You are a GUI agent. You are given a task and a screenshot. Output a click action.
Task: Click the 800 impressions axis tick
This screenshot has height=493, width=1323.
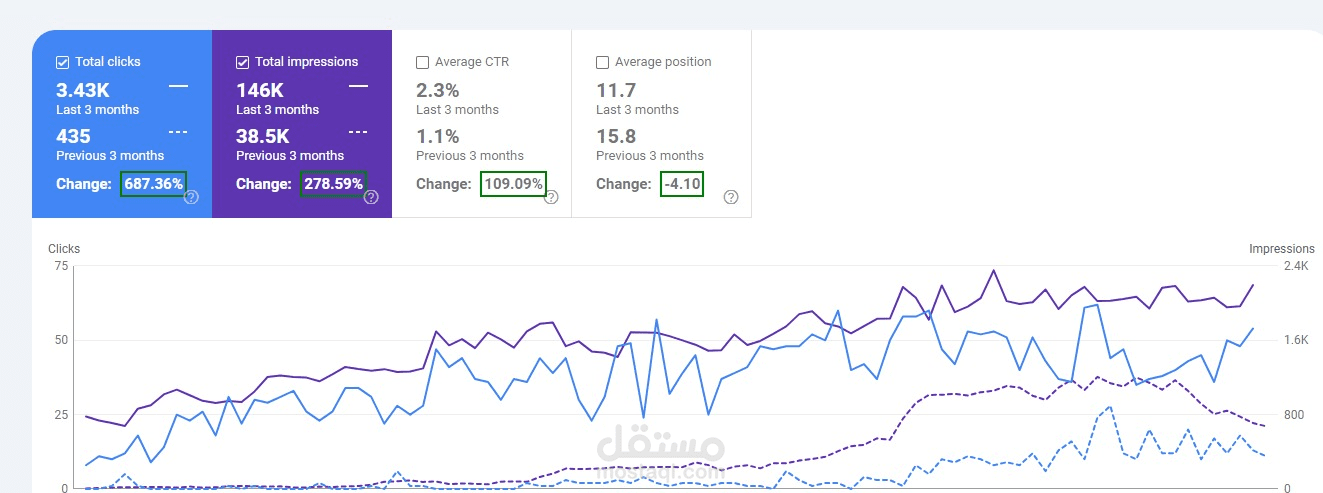1294,415
